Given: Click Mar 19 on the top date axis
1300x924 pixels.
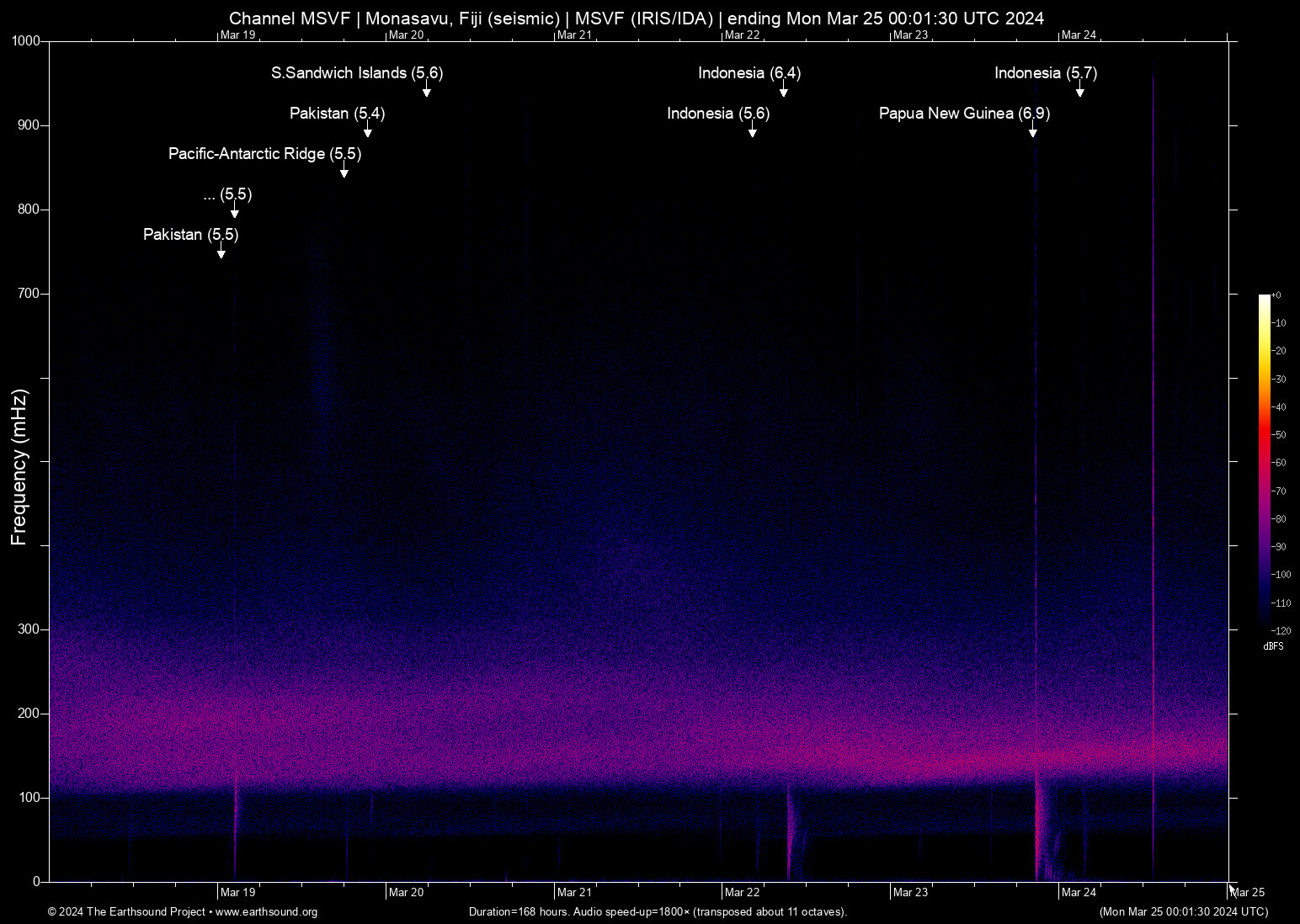Looking at the screenshot, I should pyautogui.click(x=237, y=35).
